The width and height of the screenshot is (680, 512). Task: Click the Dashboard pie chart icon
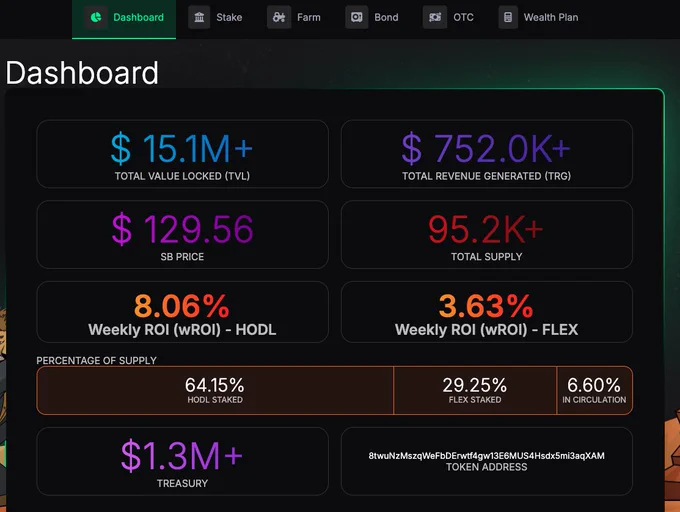[x=96, y=17]
